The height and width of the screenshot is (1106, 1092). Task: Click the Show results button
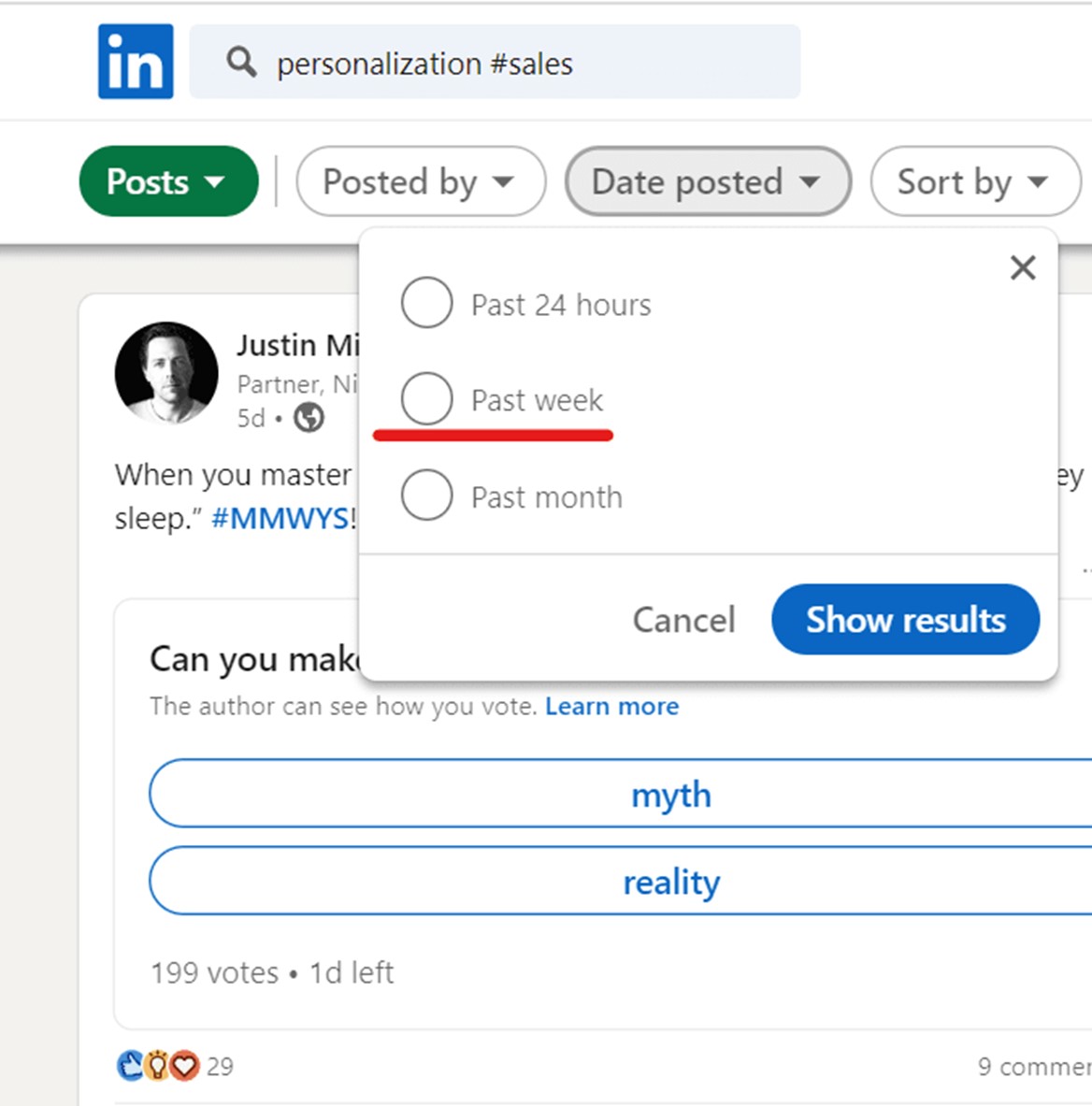[906, 619]
